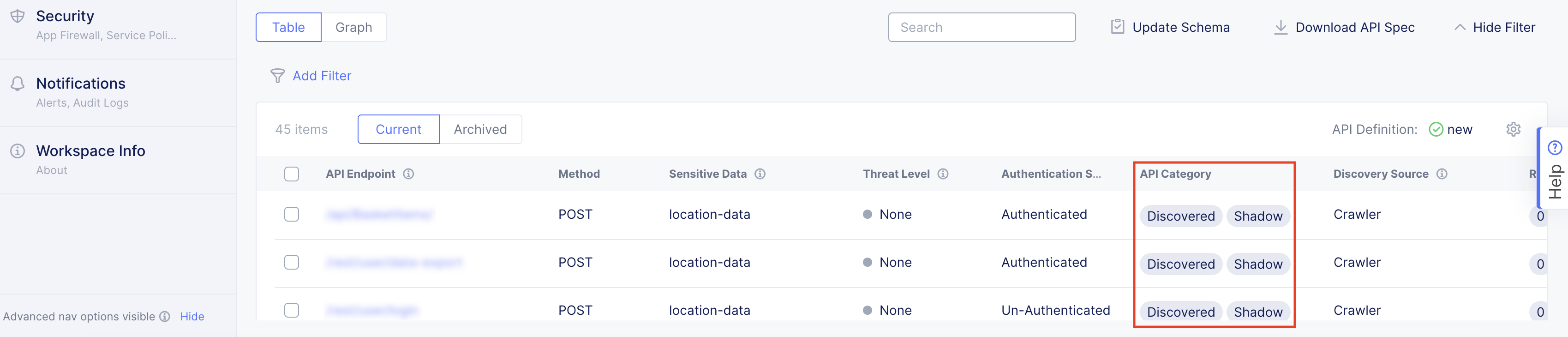
Task: Click Discovered tag in first row
Action: [x=1181, y=216]
